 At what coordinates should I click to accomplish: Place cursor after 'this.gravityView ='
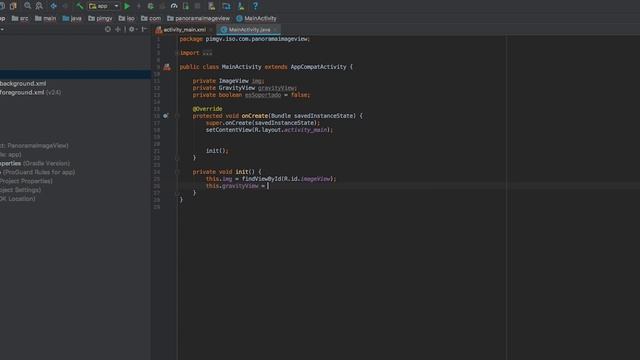click(x=268, y=186)
